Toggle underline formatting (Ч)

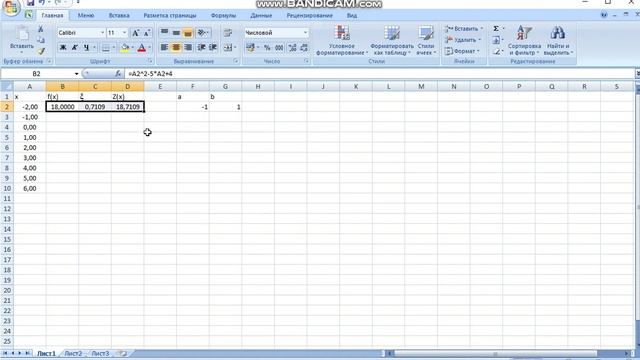tap(87, 48)
